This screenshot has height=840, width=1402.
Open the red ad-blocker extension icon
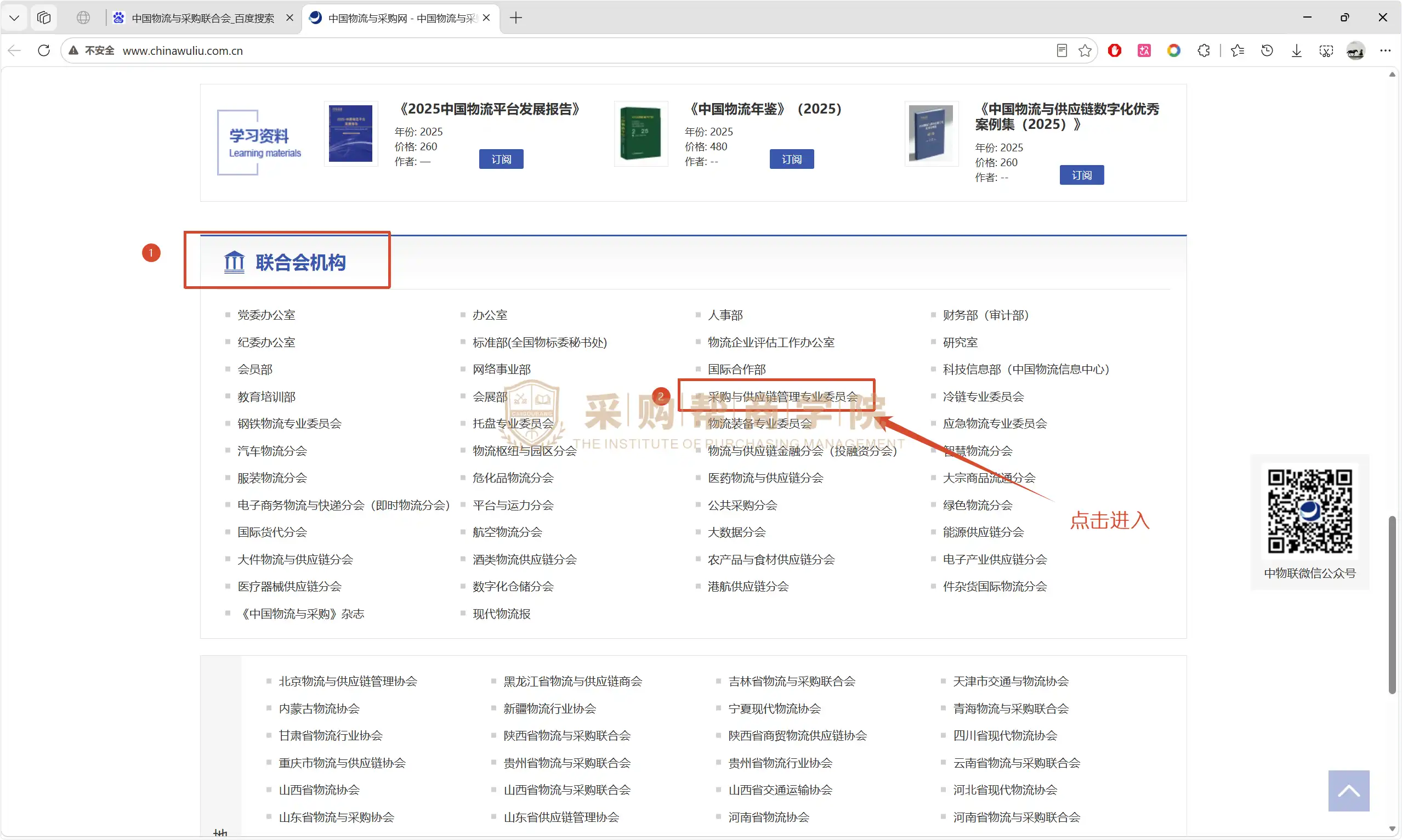pyautogui.click(x=1115, y=50)
